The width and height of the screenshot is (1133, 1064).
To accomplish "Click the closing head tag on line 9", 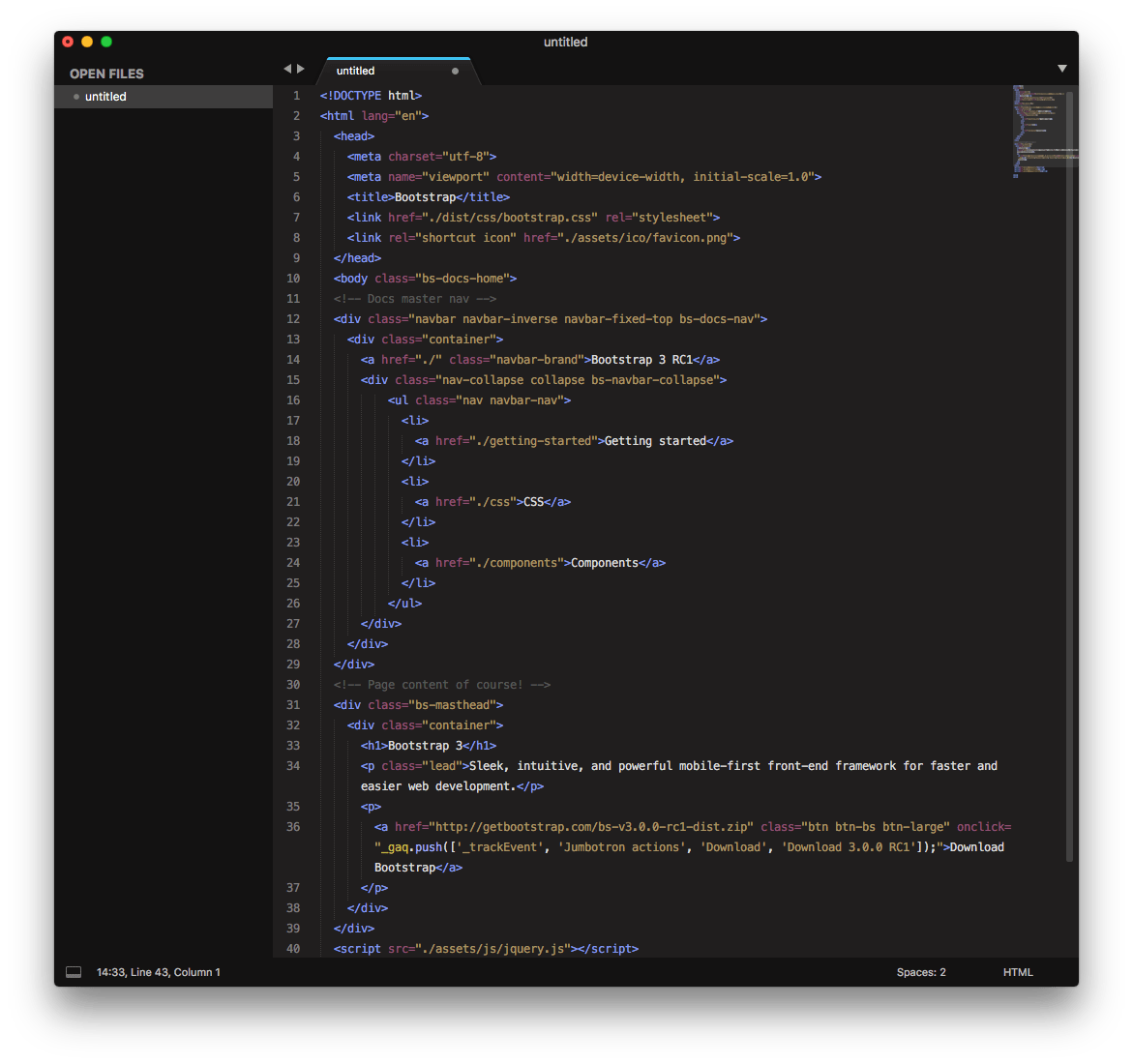I will pos(357,258).
